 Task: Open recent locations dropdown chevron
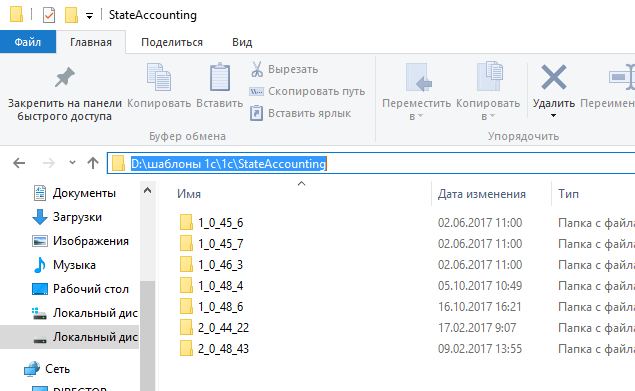point(72,163)
